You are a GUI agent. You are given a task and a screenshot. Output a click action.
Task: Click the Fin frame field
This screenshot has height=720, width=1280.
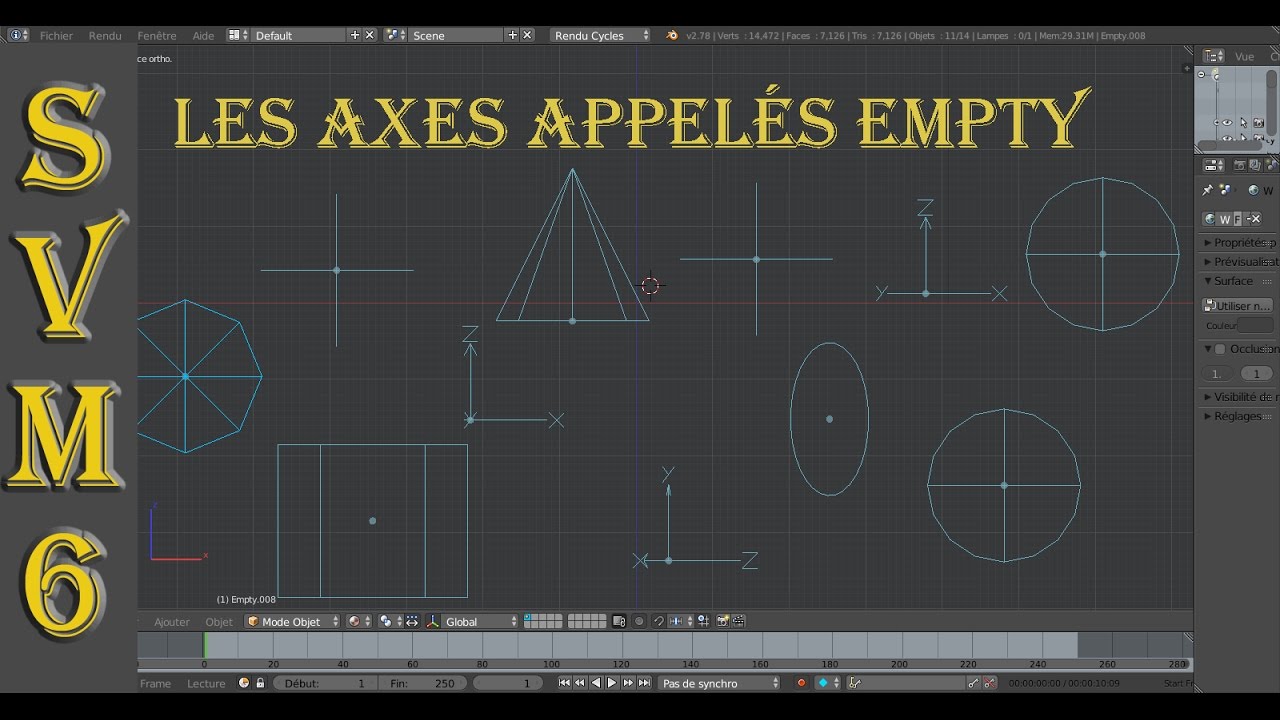tap(424, 684)
